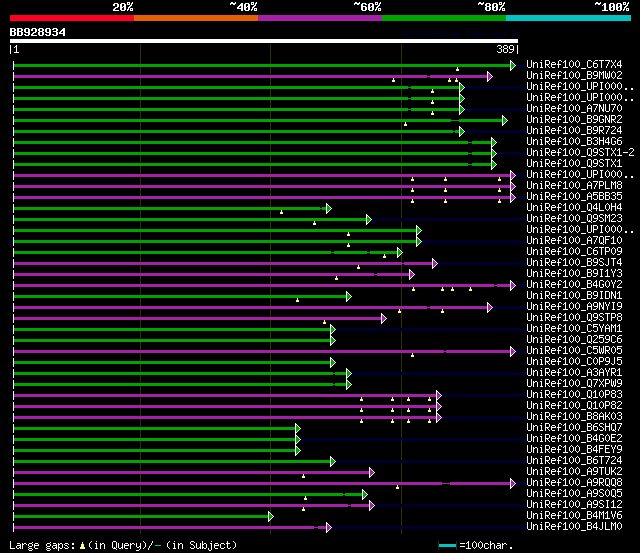
Task: Open the UniRef100_A9NYI9 label
Action: (574, 307)
